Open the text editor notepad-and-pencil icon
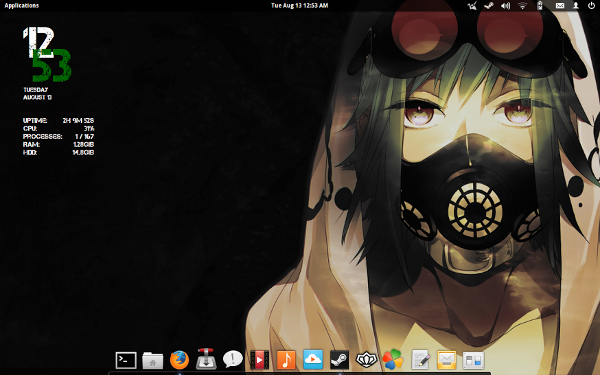Screen dimensions: 600x375 (x=420, y=360)
